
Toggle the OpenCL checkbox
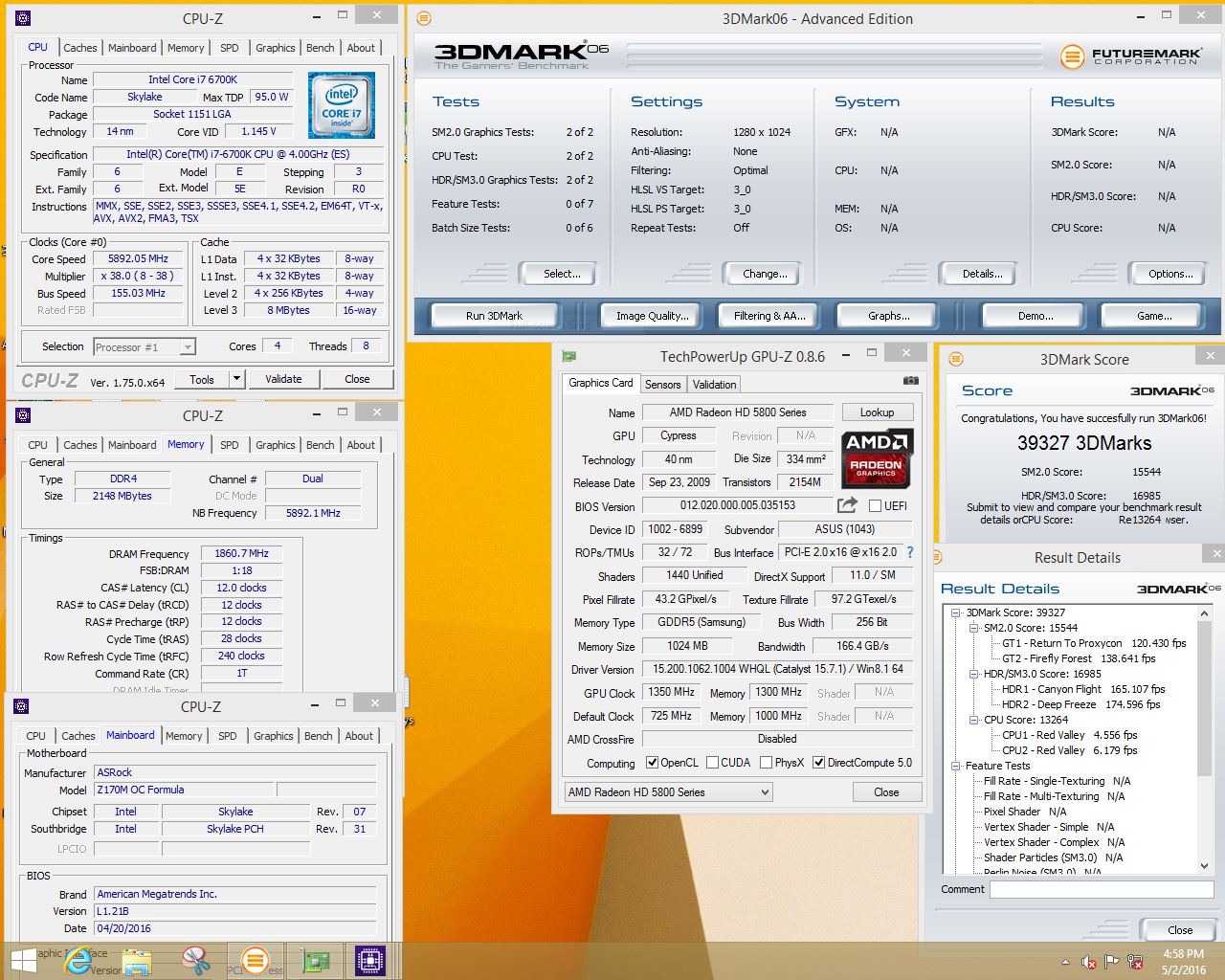pos(652,763)
